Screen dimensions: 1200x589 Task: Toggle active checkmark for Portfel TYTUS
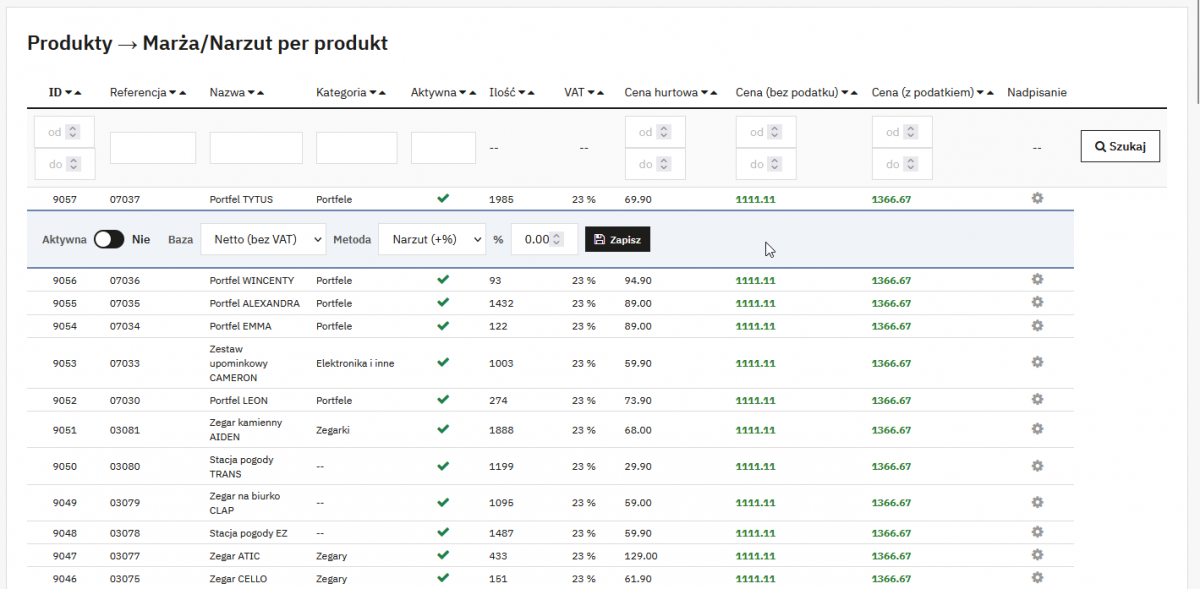443,198
